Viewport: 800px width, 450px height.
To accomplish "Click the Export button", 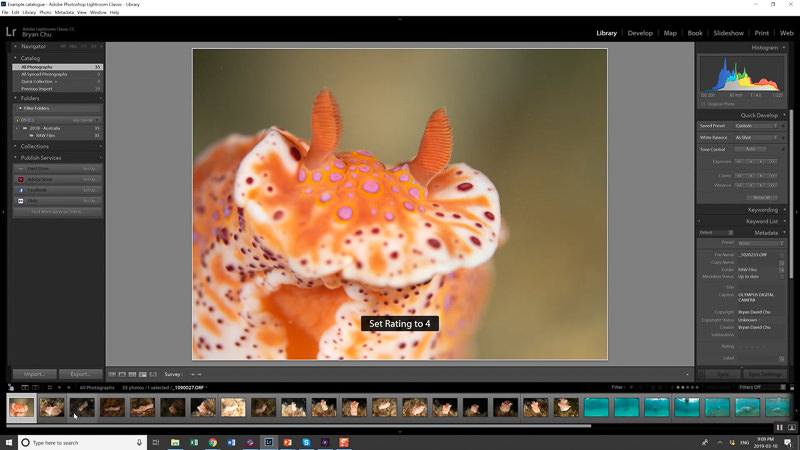I will [x=81, y=374].
